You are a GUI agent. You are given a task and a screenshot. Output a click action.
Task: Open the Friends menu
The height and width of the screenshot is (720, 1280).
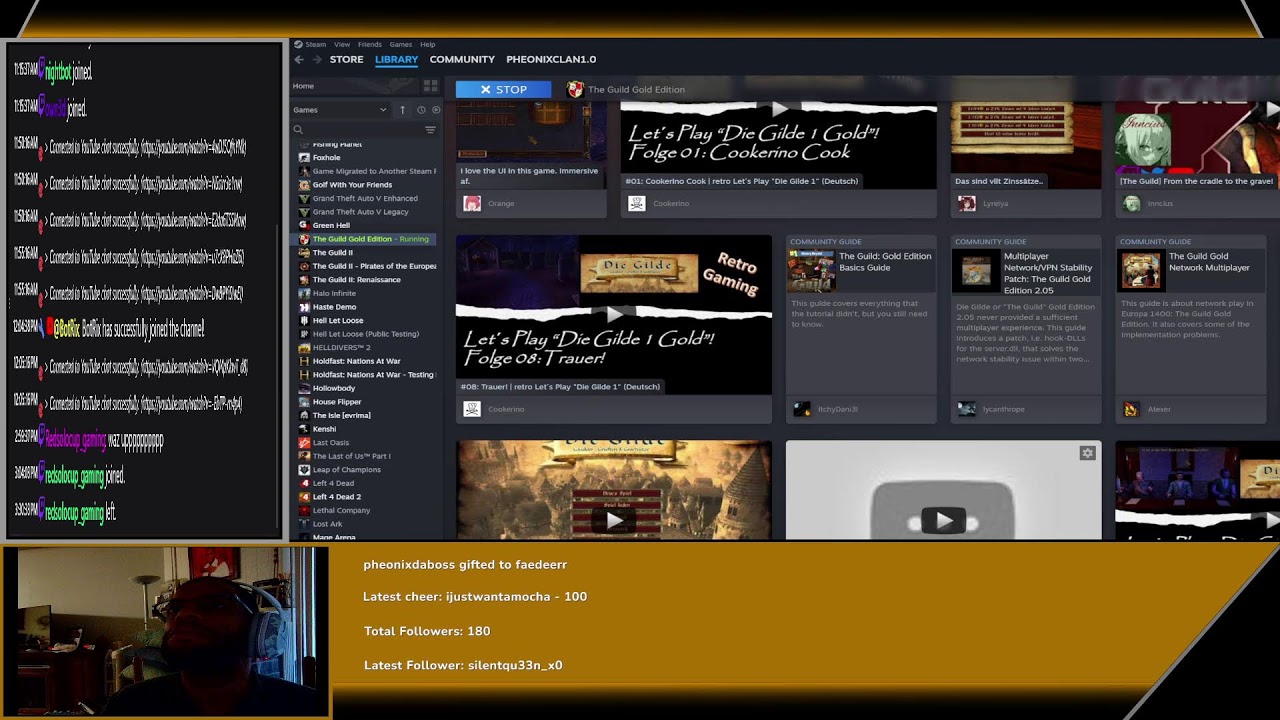click(x=370, y=45)
